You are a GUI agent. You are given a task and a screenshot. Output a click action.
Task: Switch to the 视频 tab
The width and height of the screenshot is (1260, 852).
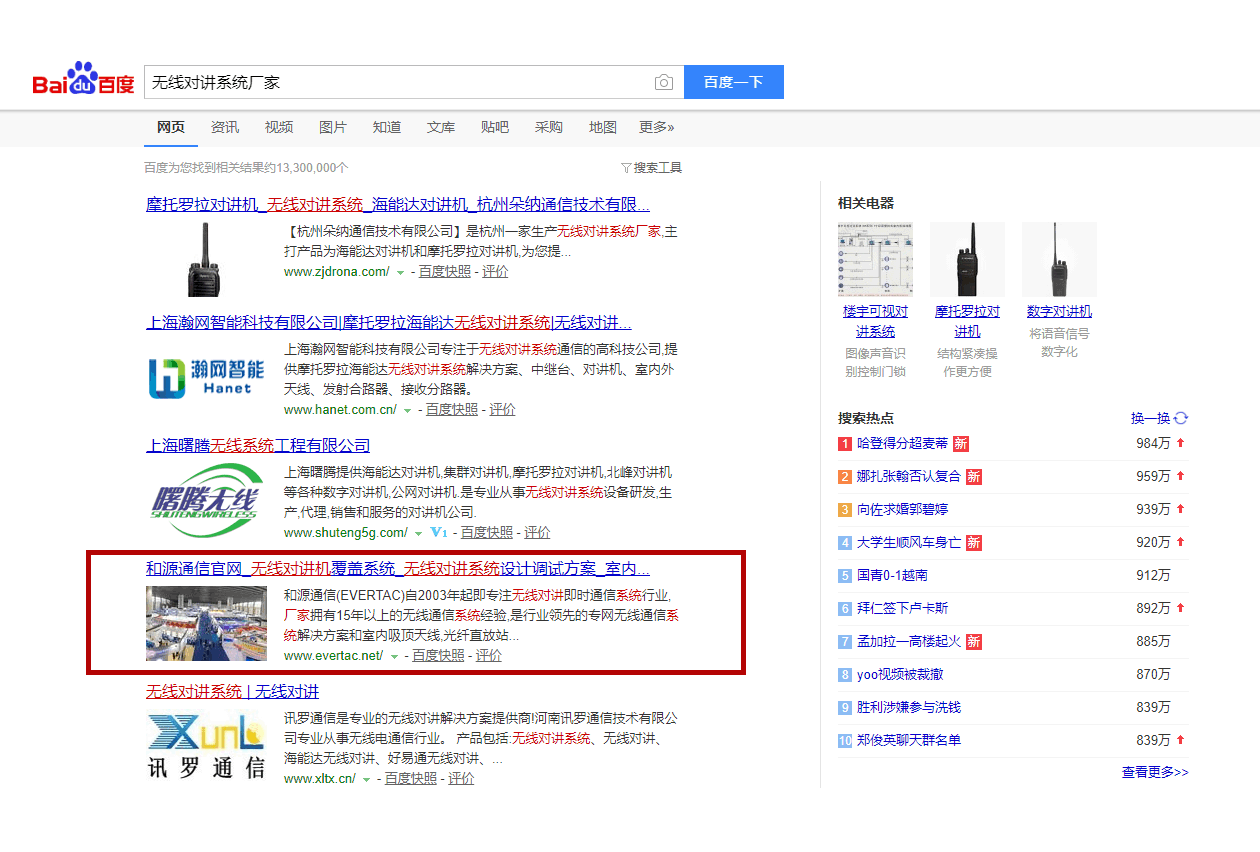coord(279,127)
